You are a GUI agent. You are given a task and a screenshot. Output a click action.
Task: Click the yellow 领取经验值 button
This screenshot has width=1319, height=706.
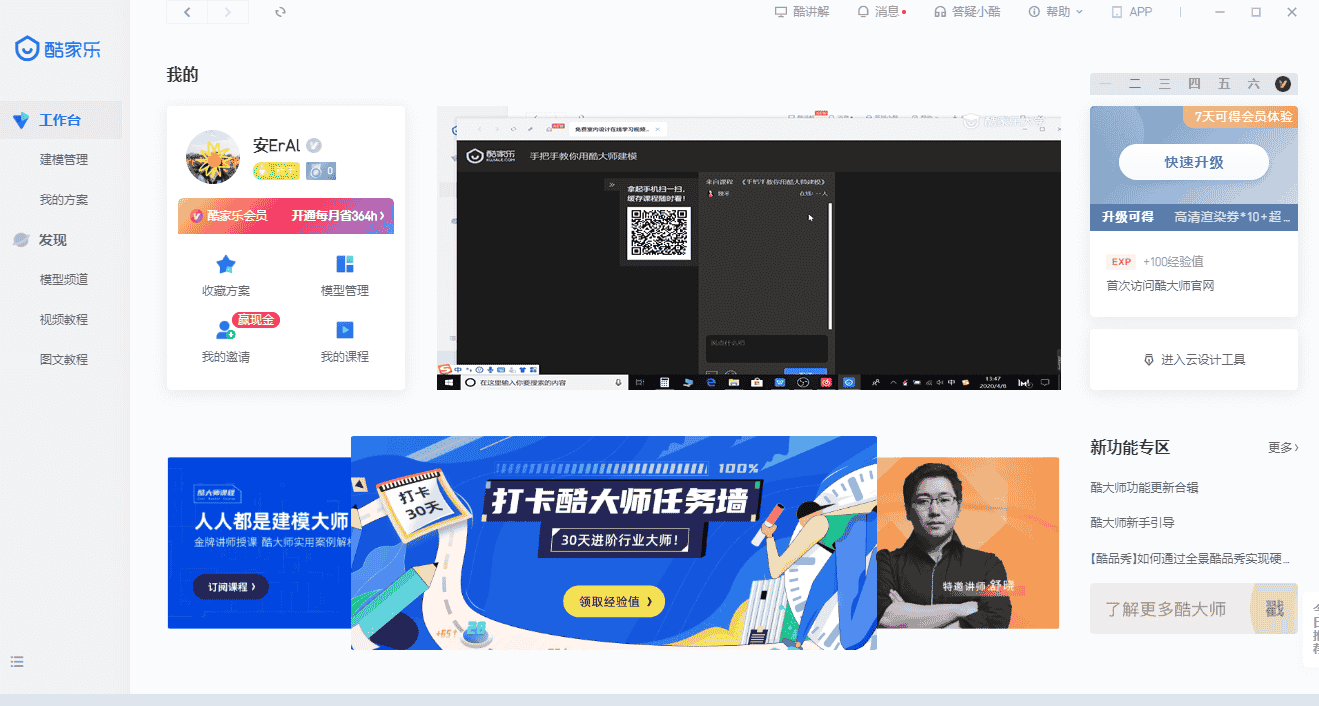[613, 601]
